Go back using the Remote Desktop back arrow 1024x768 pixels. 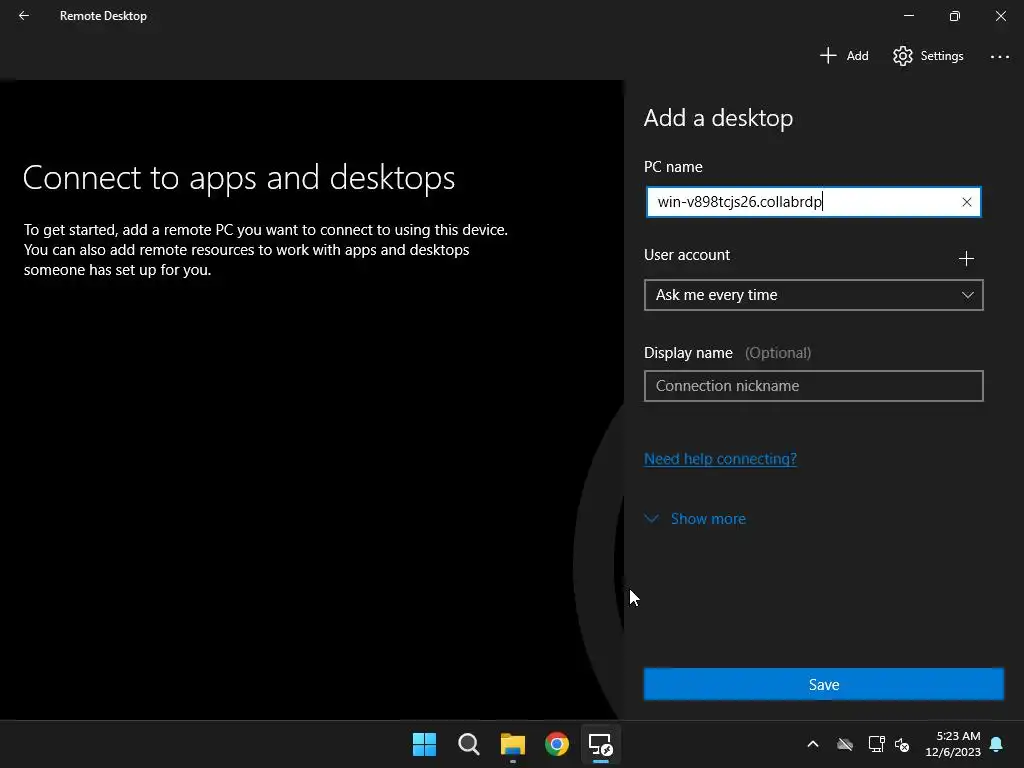tap(24, 16)
